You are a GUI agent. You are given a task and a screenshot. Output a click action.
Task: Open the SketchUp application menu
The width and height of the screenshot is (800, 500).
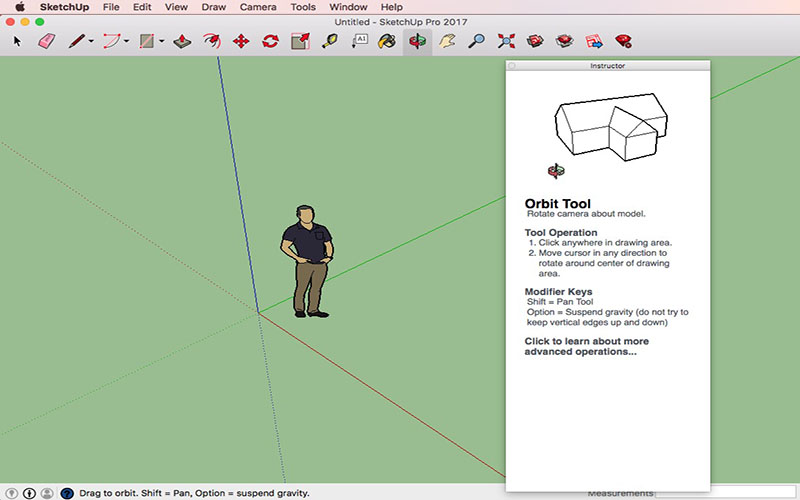tap(64, 7)
